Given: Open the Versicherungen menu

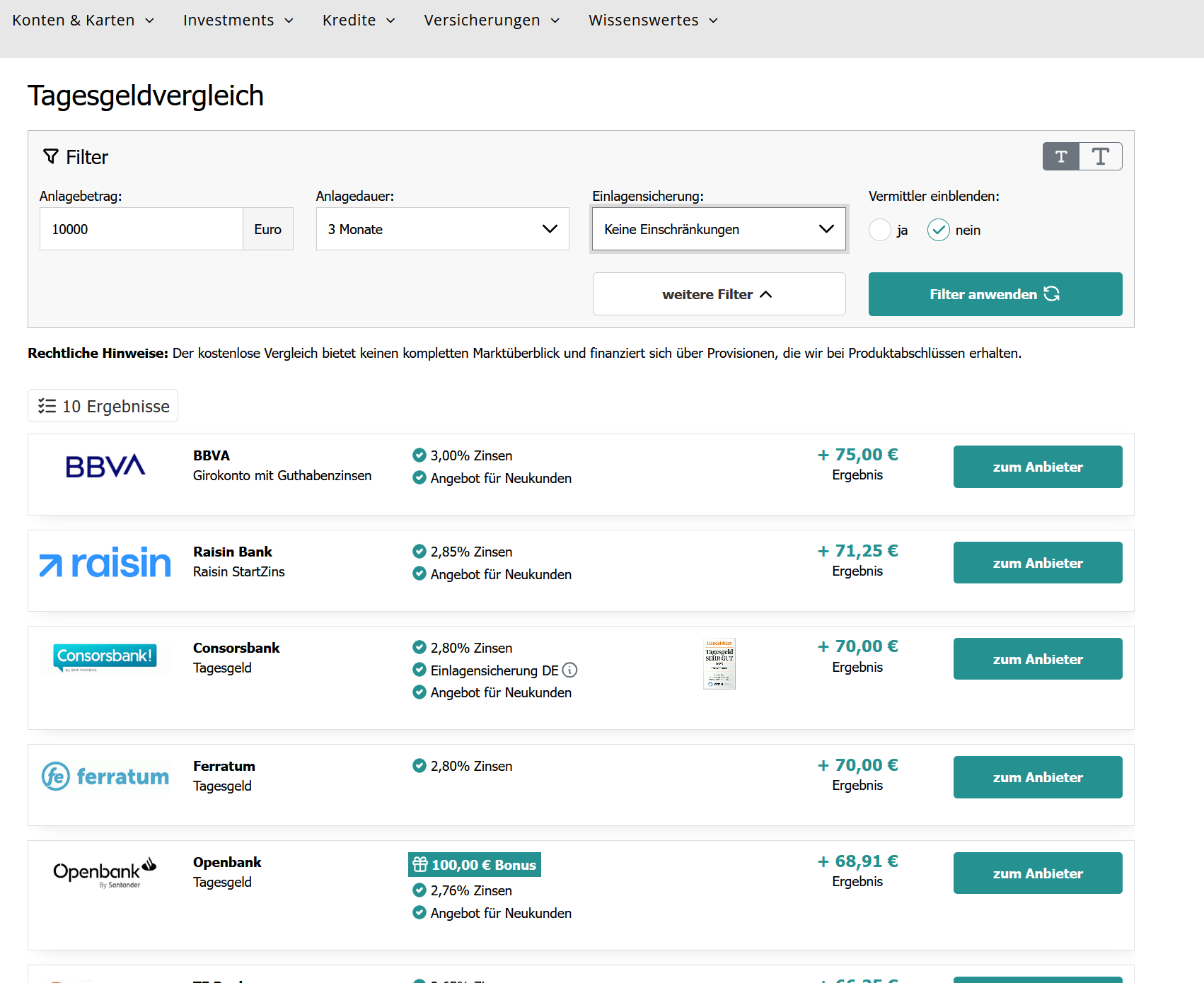Looking at the screenshot, I should point(492,21).
